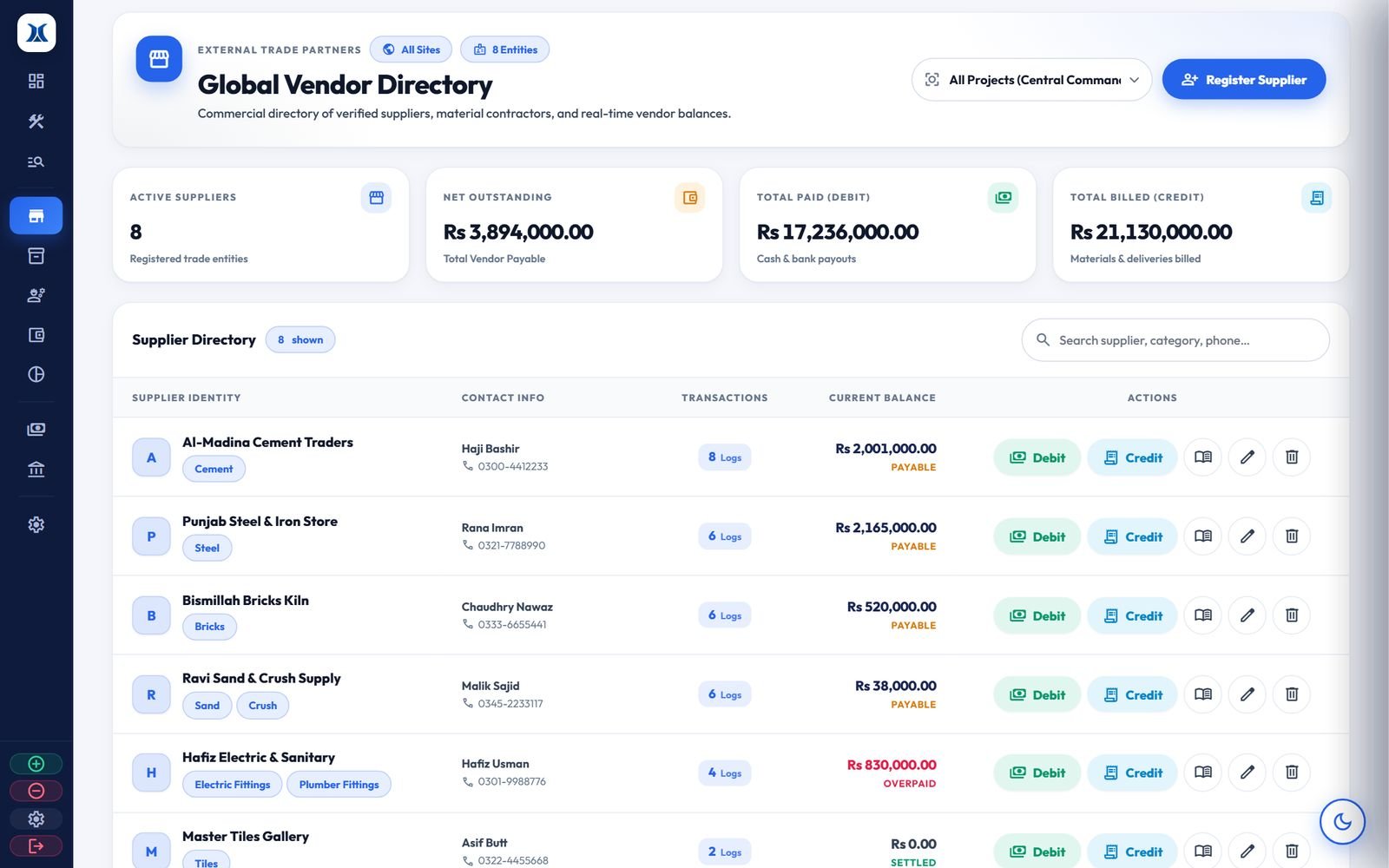Click supplier name Master Tiles Gallery
This screenshot has width=1389, height=868.
coord(246,836)
